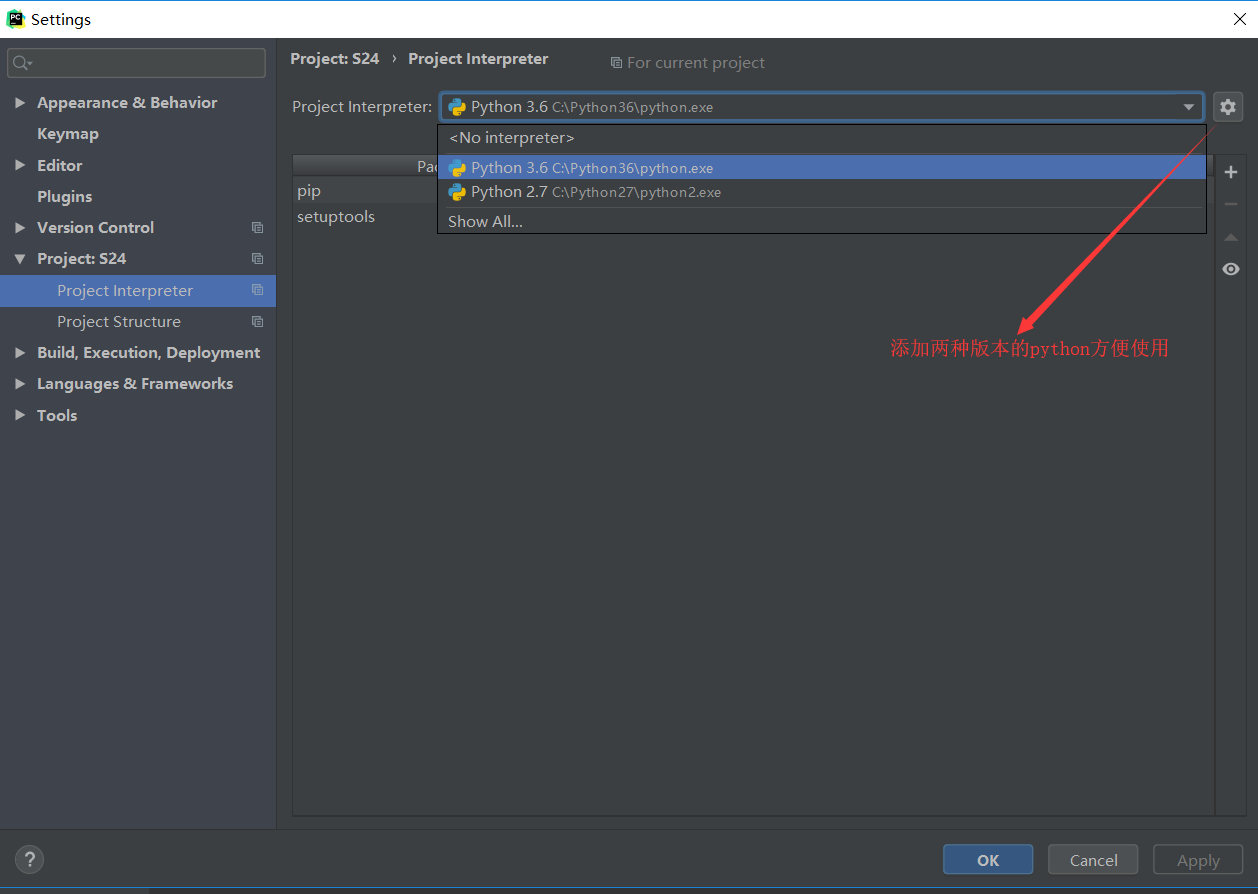Click the Tools label in sidebar

click(x=57, y=415)
